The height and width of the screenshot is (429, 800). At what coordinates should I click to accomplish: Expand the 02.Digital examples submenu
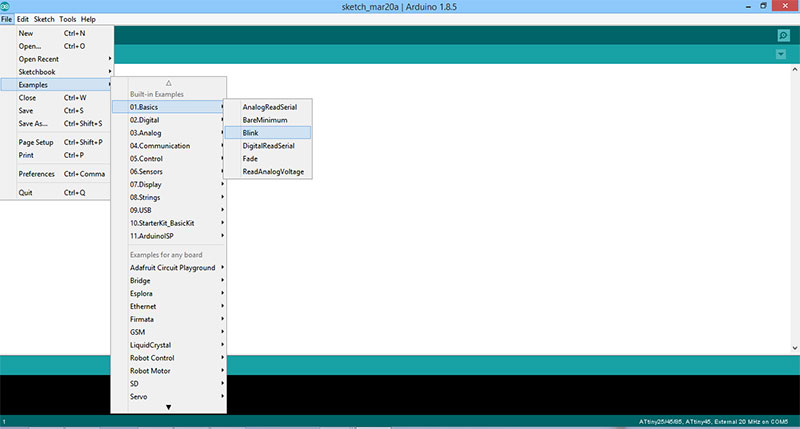(x=169, y=120)
